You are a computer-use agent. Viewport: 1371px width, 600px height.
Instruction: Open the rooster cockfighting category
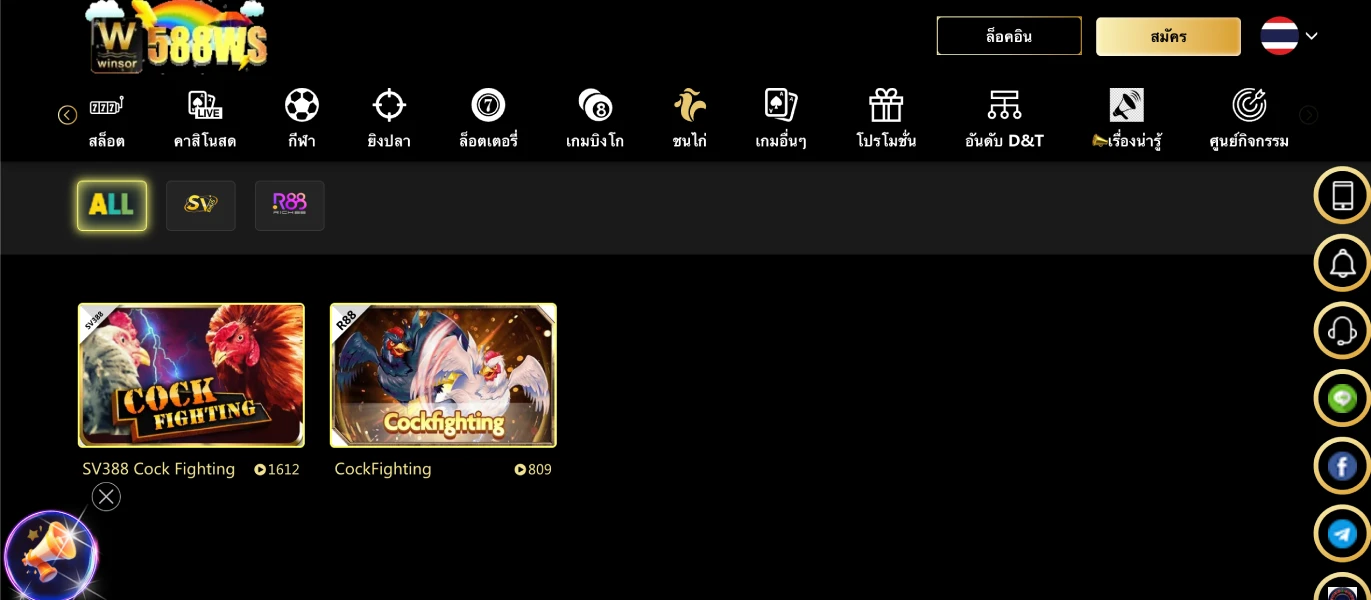point(690,105)
